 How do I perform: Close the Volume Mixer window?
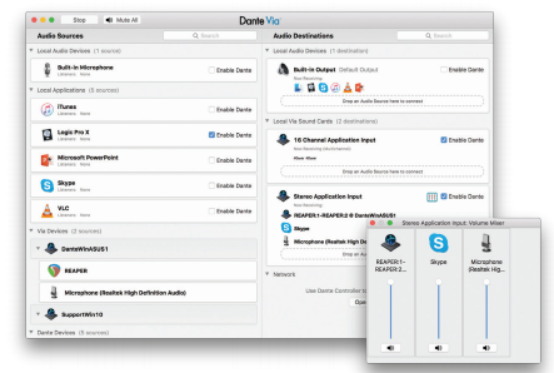coord(372,223)
